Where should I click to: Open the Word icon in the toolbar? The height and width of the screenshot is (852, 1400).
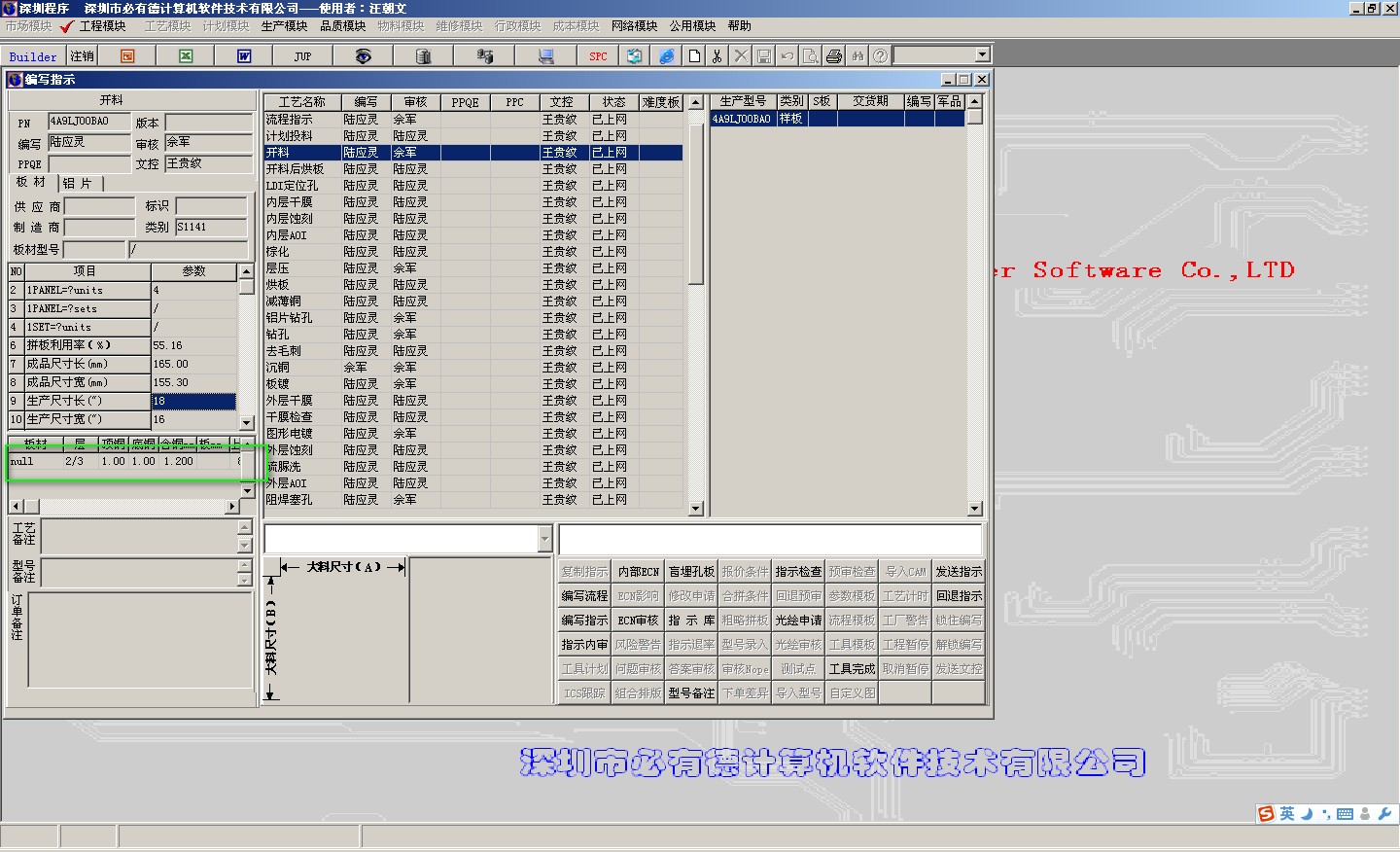pyautogui.click(x=244, y=56)
